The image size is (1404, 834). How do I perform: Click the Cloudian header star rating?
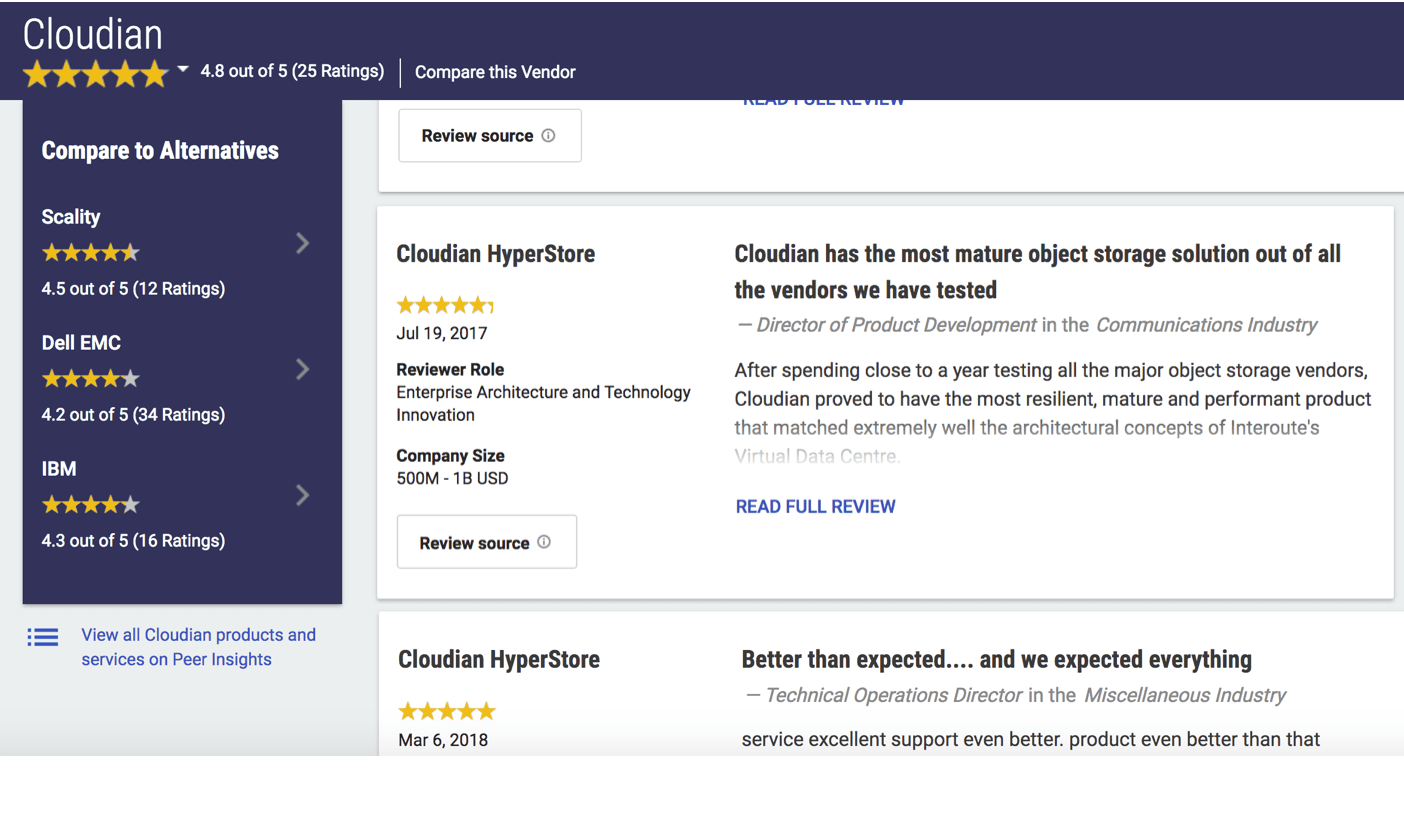point(95,74)
